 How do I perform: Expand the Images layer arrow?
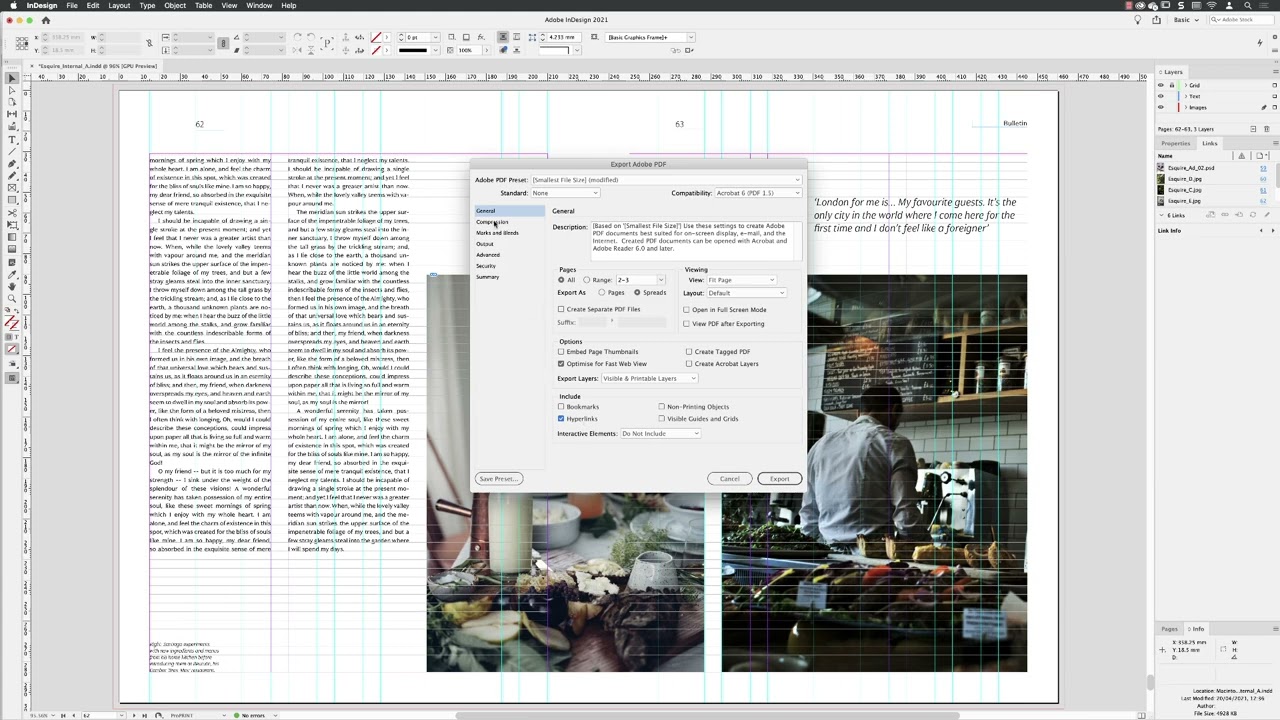tap(1186, 107)
